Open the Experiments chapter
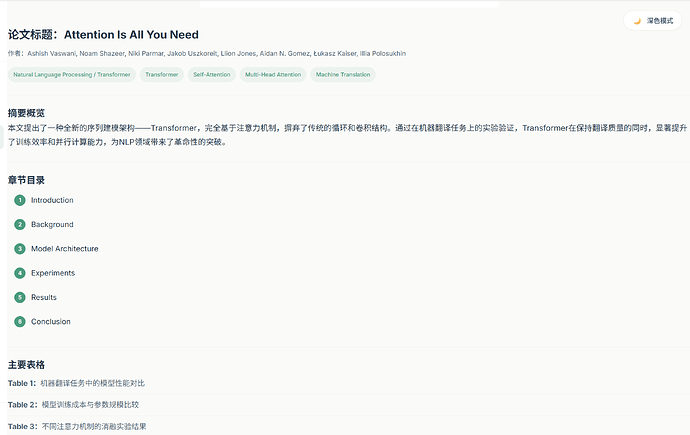The image size is (690, 435). pyautogui.click(x=53, y=273)
